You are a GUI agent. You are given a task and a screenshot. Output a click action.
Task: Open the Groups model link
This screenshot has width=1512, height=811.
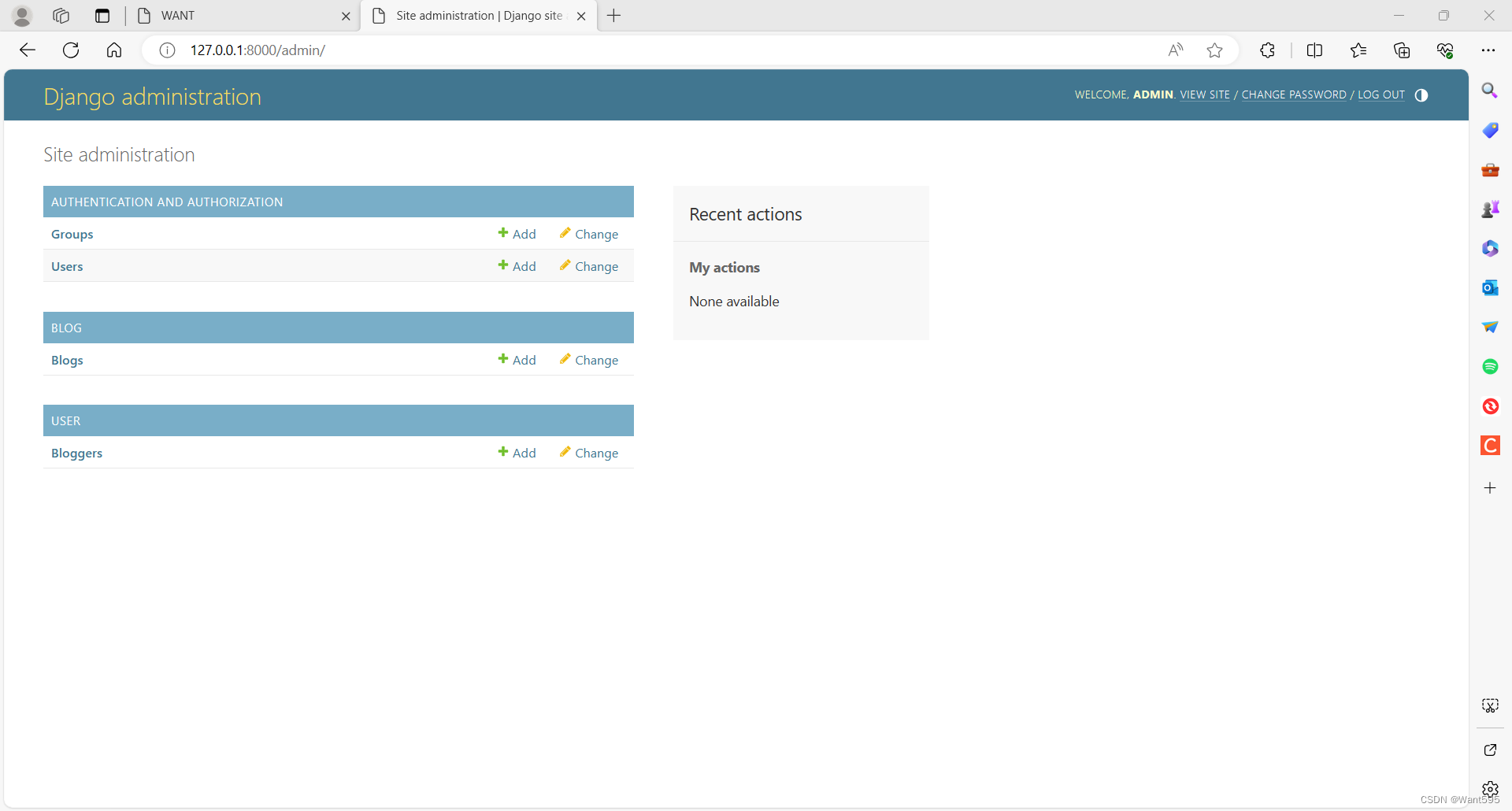[72, 235]
